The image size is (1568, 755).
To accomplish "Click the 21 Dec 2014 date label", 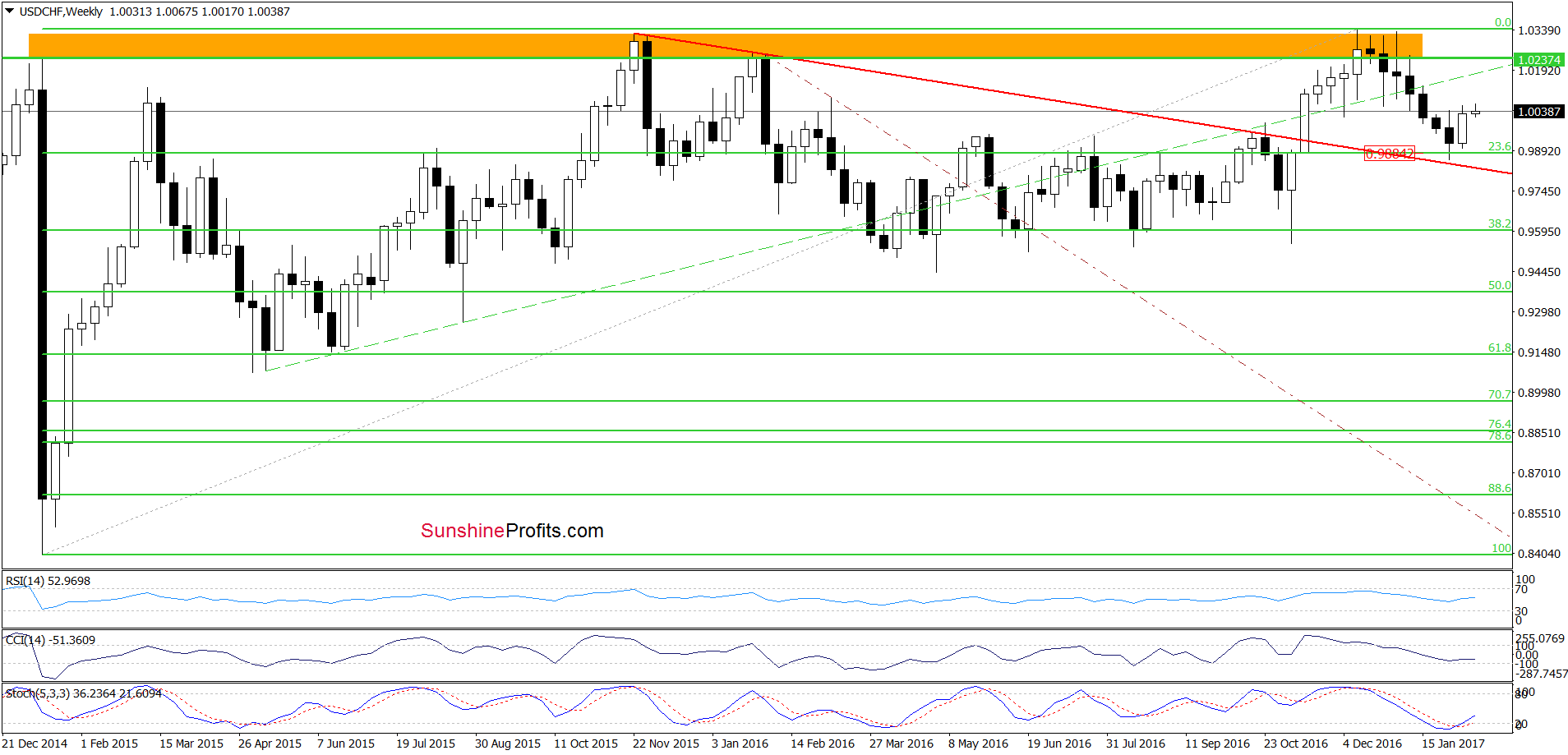I will click(x=35, y=743).
